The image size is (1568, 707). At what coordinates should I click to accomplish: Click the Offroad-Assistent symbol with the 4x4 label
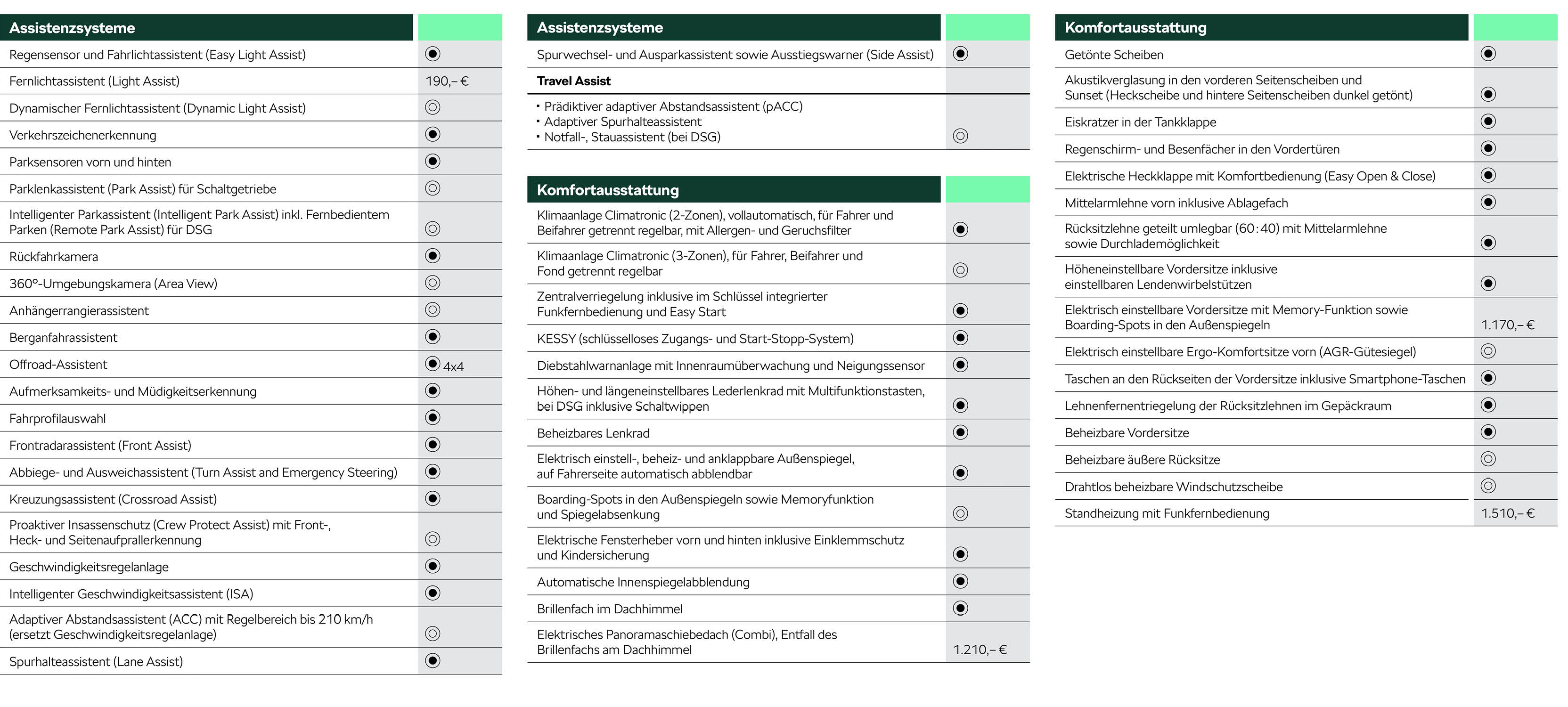coord(433,364)
